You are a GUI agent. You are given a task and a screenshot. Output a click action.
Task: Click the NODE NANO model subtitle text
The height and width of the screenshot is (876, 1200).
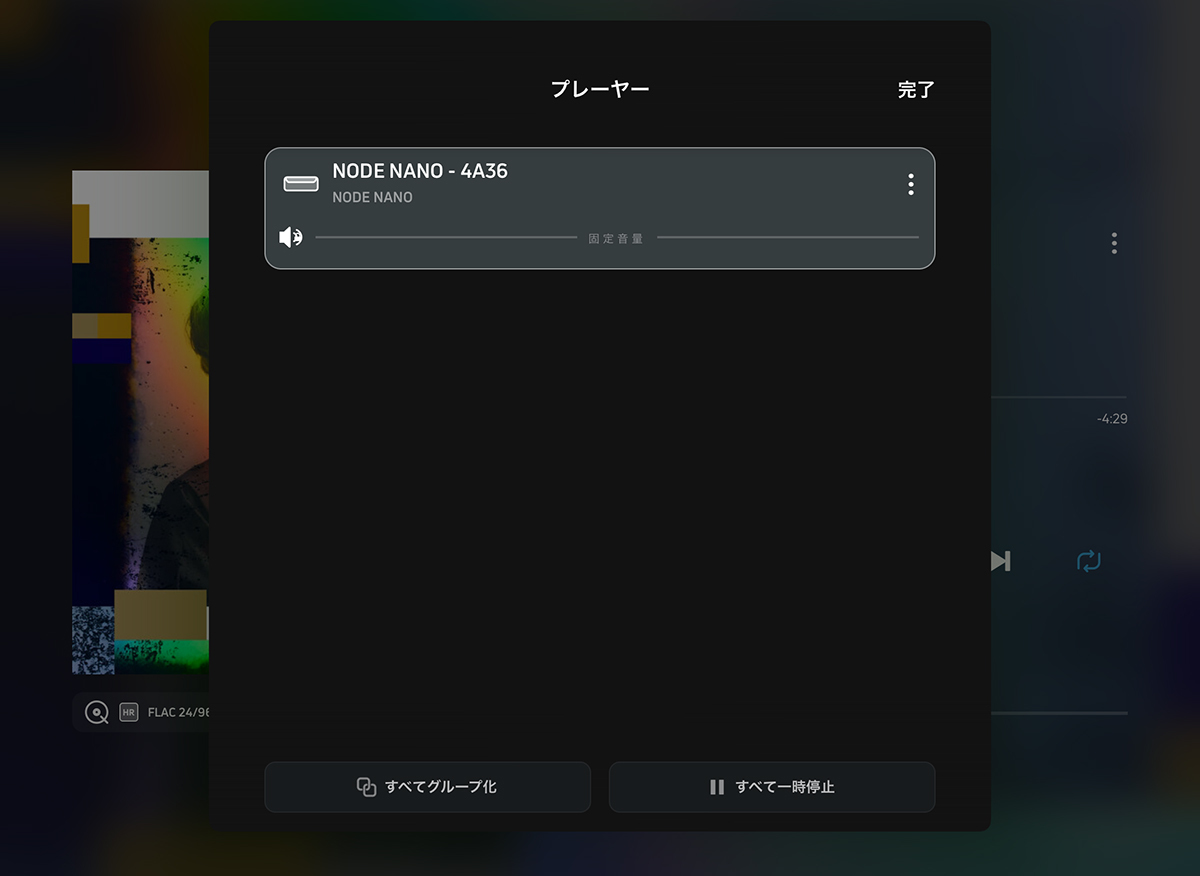tap(372, 198)
